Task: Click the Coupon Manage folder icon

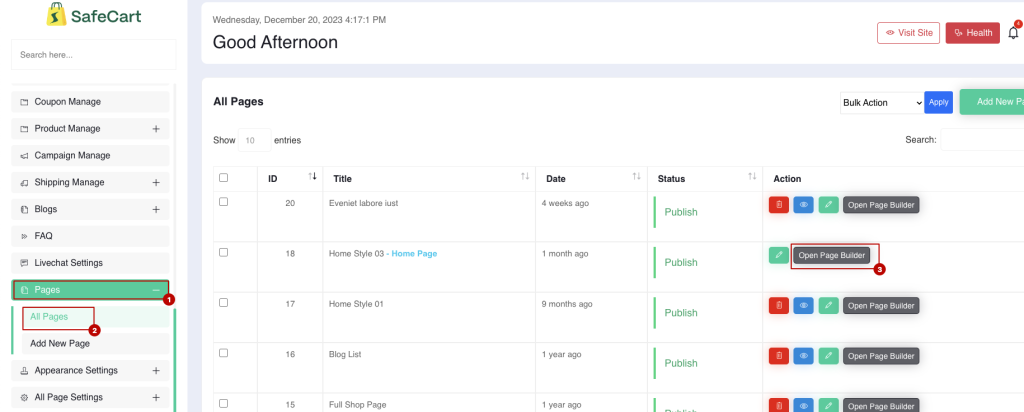Action: [24, 103]
